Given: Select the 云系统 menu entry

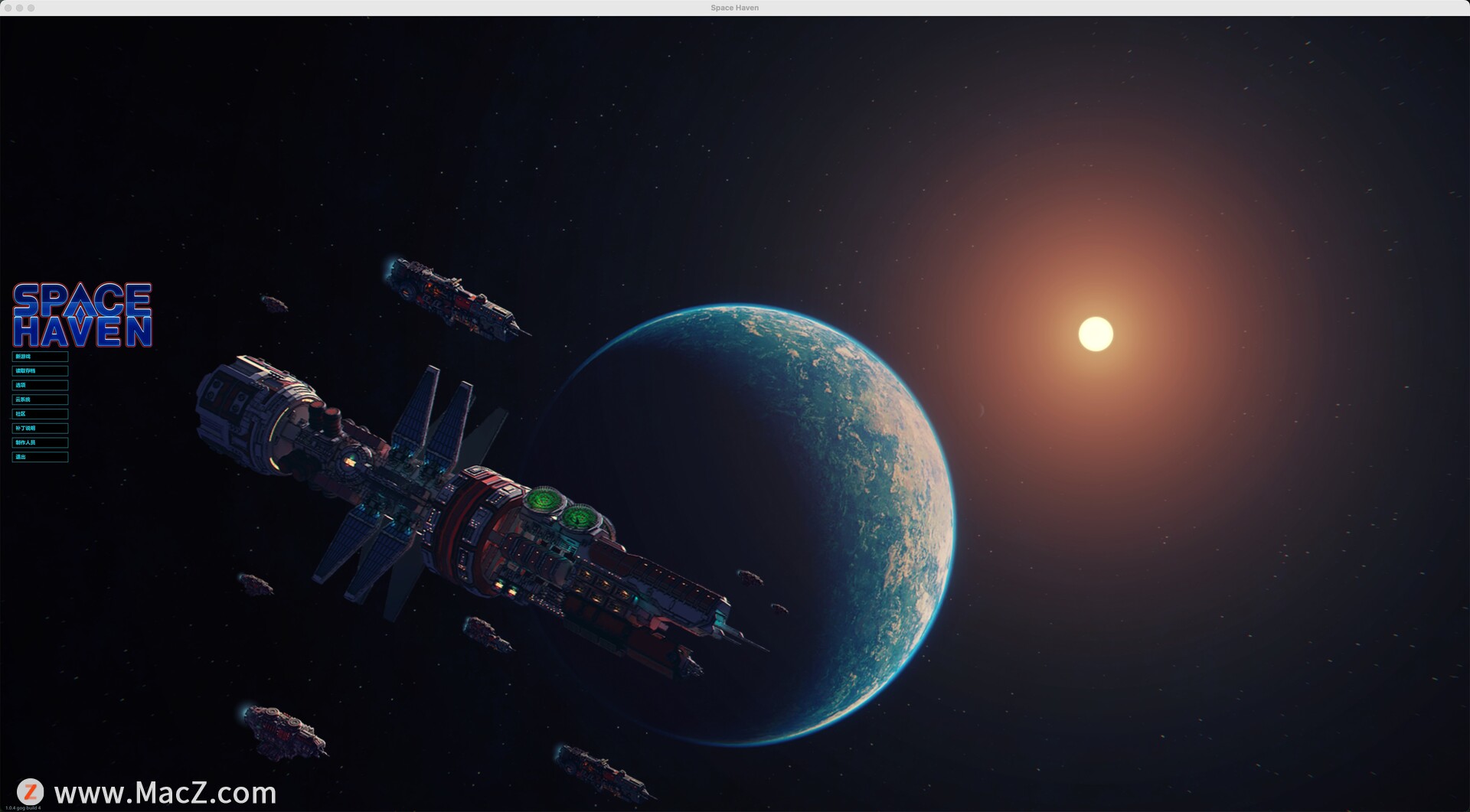Looking at the screenshot, I should [x=40, y=399].
